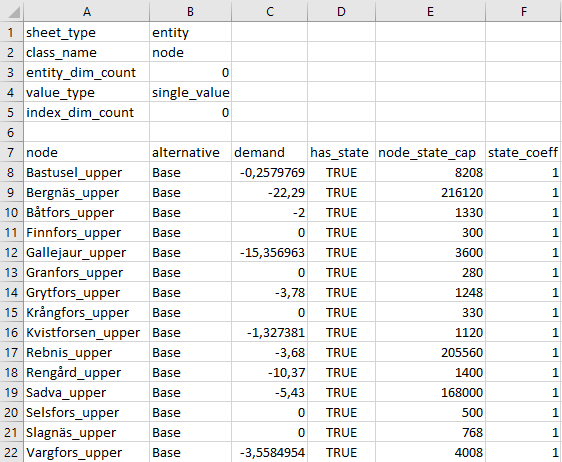Select row 6 header

(x=11, y=133)
